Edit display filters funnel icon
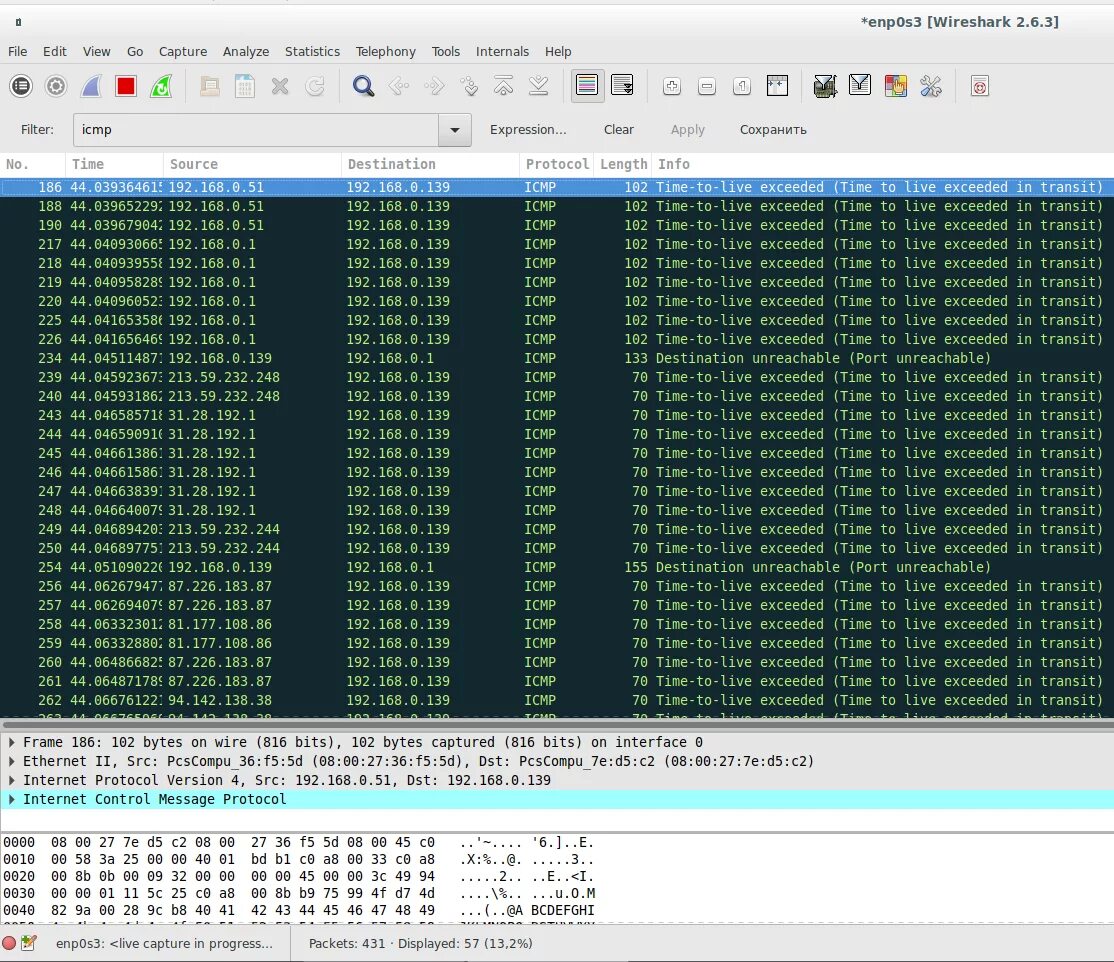The height and width of the screenshot is (962, 1114). (860, 87)
